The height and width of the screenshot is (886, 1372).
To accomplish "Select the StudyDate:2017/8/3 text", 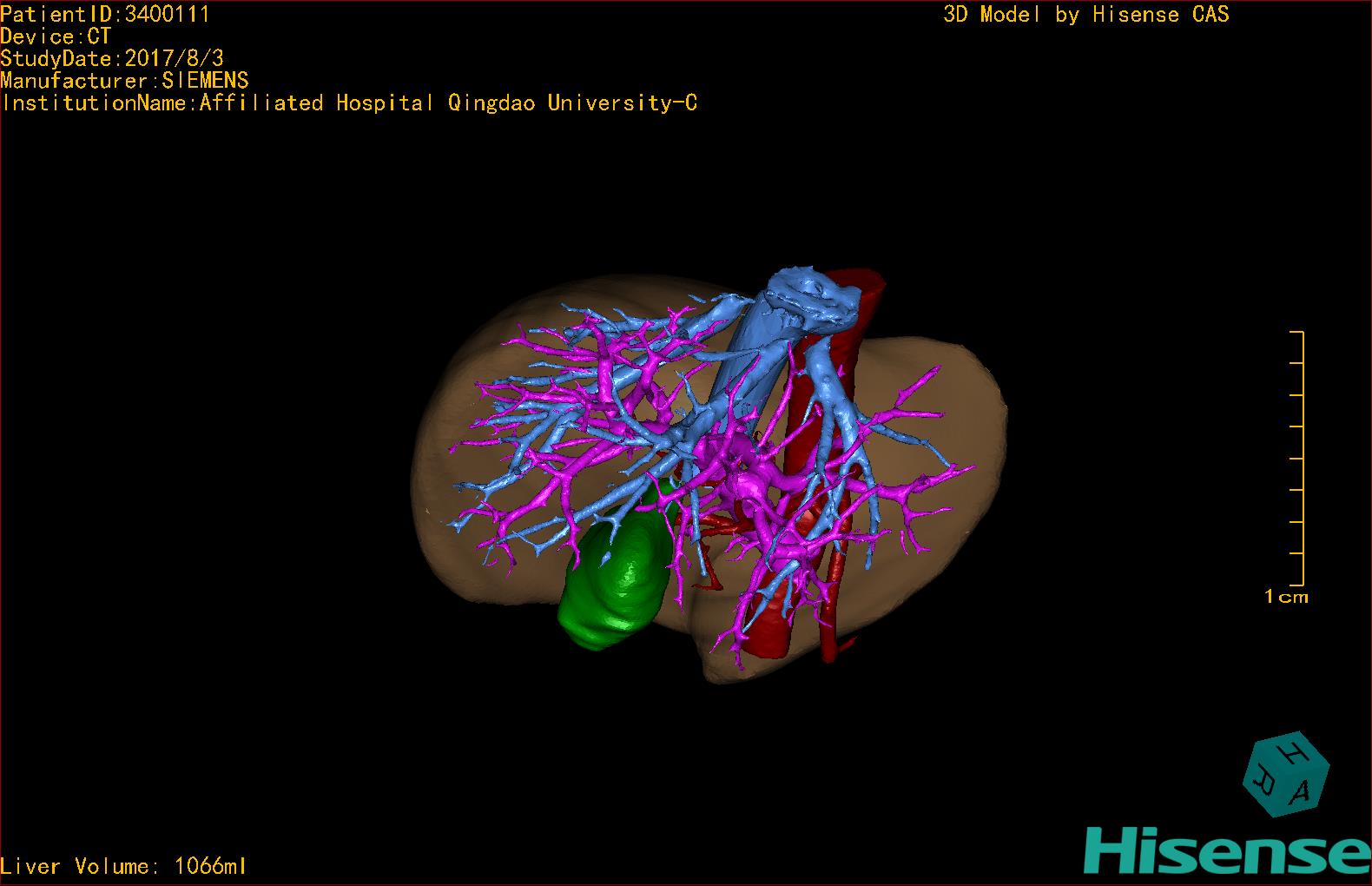I will [x=112, y=58].
